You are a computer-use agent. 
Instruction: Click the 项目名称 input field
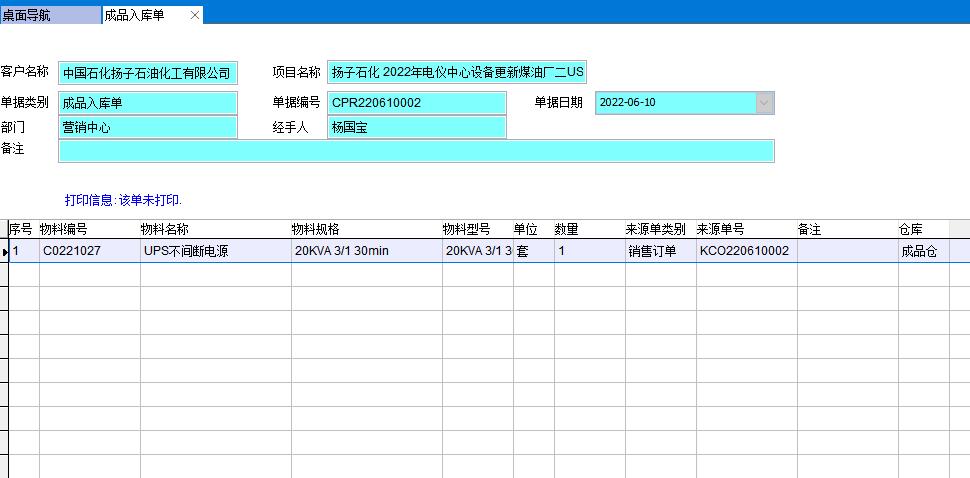point(457,73)
